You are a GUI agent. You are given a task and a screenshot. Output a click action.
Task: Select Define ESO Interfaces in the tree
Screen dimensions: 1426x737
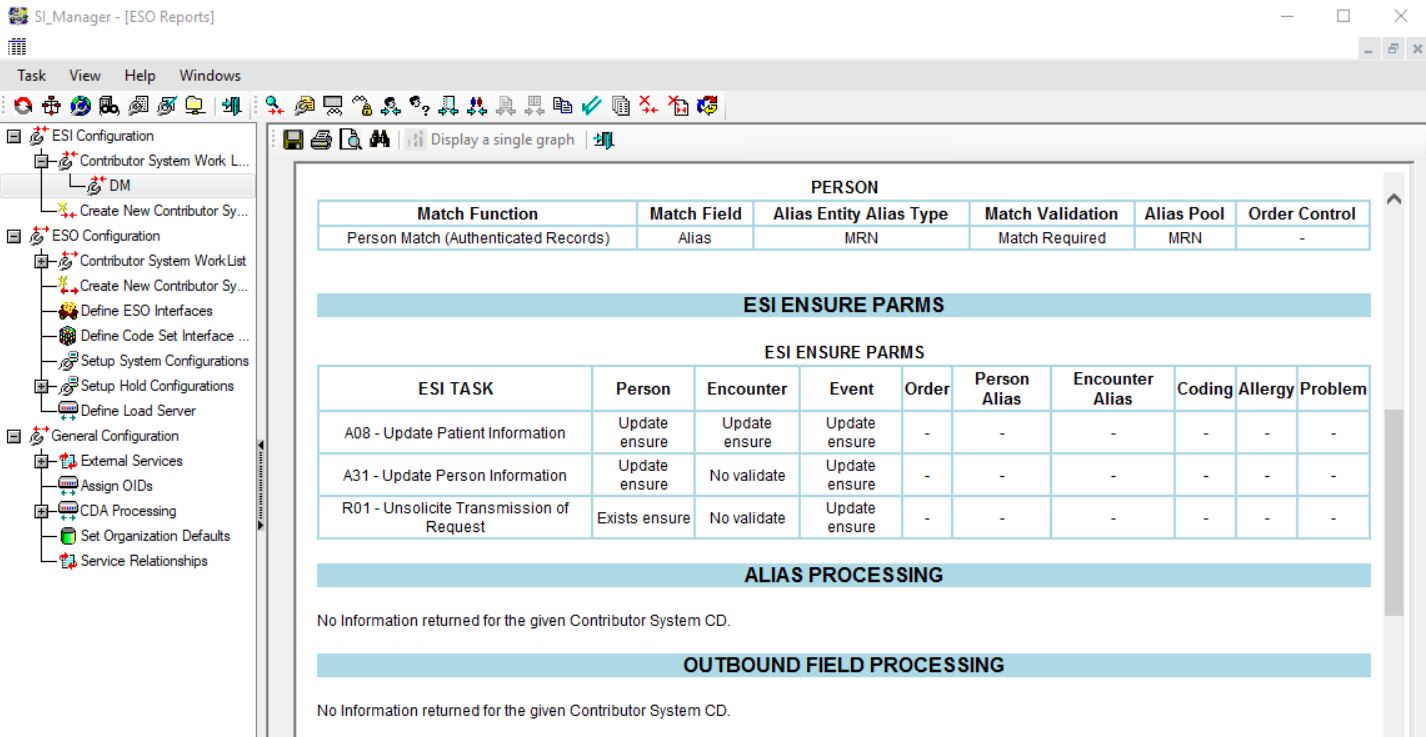[x=147, y=311]
